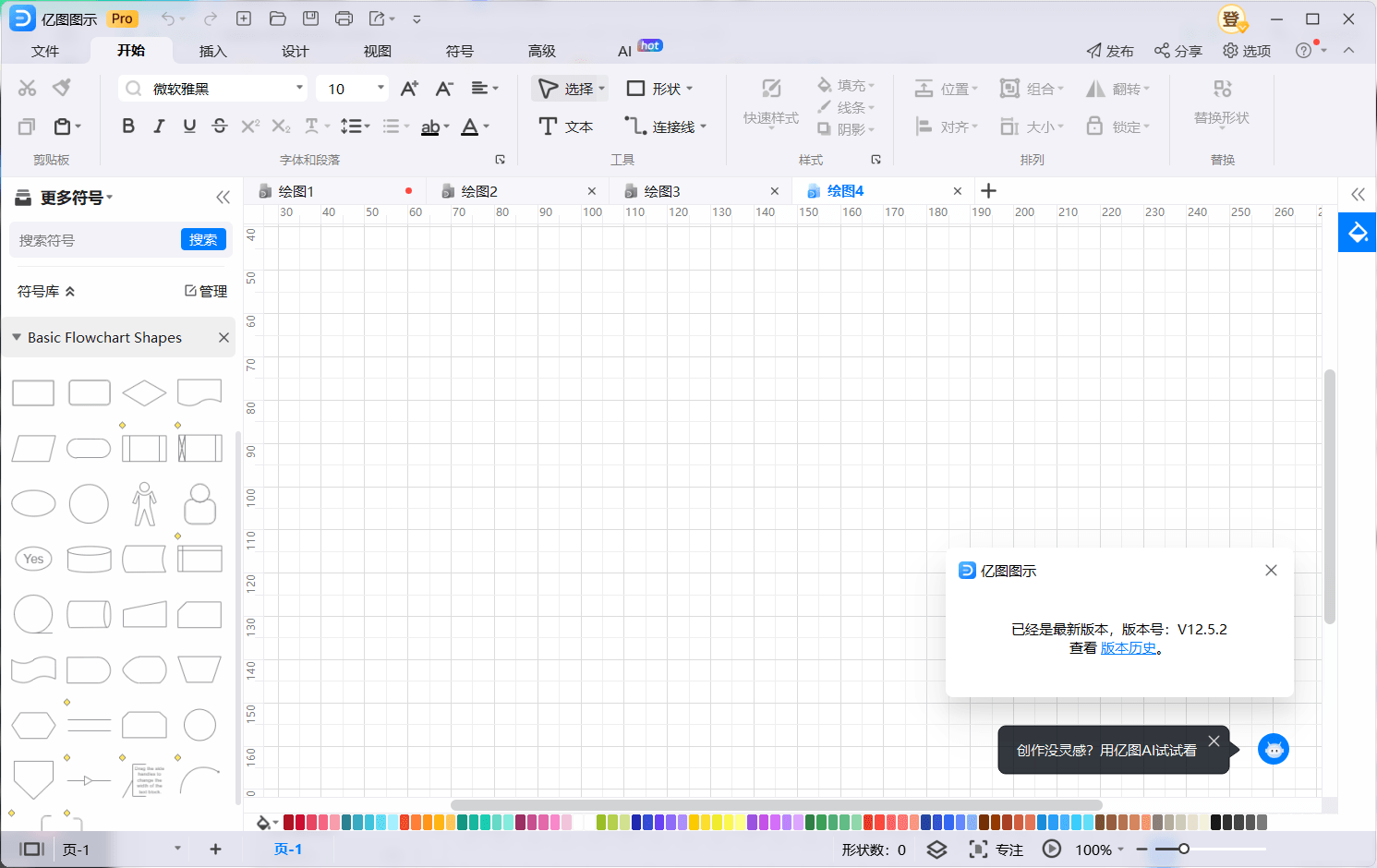Select the actor person flowchart shape
The image size is (1377, 868).
tap(144, 504)
